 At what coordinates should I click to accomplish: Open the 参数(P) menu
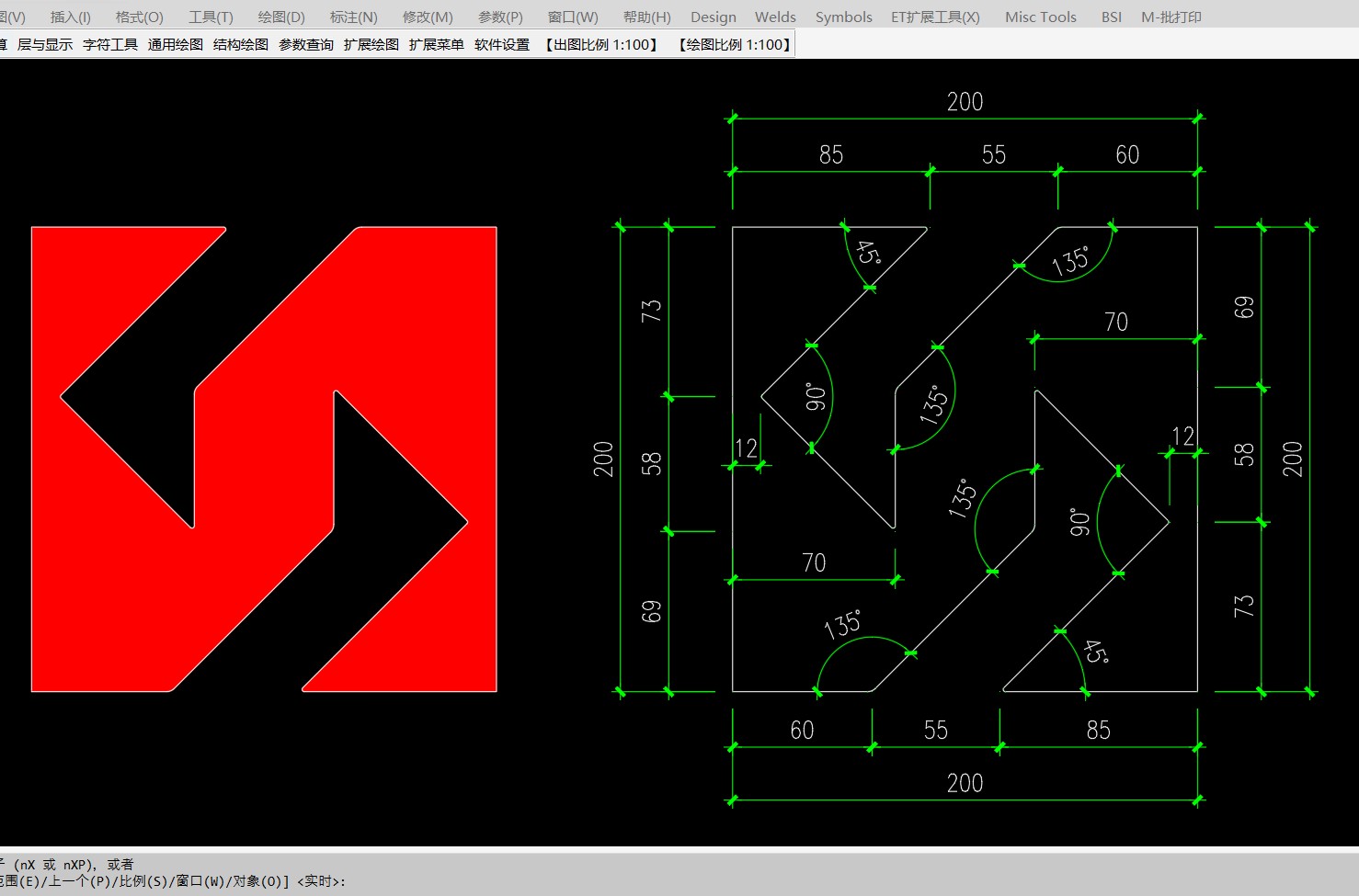tap(500, 17)
